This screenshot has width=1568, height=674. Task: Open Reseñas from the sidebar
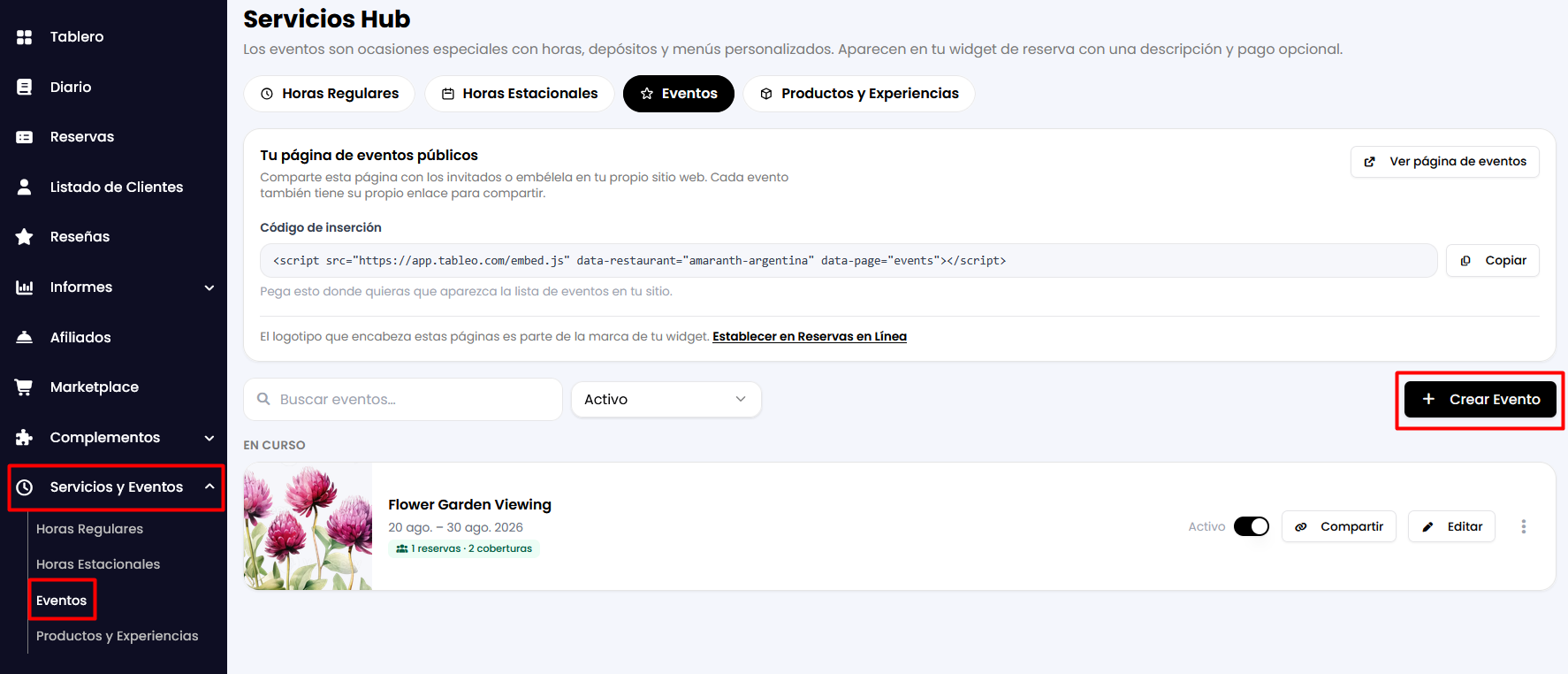(x=80, y=237)
